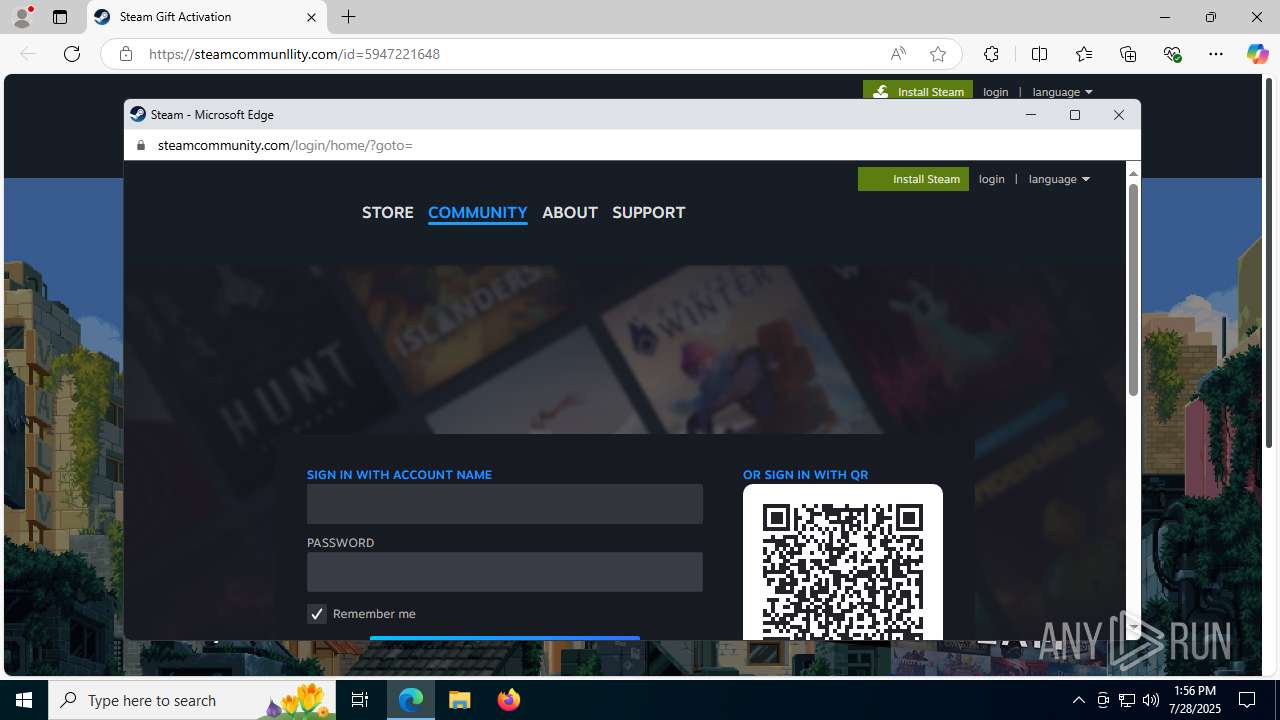Click Install Steam button in the popup

click(x=913, y=179)
